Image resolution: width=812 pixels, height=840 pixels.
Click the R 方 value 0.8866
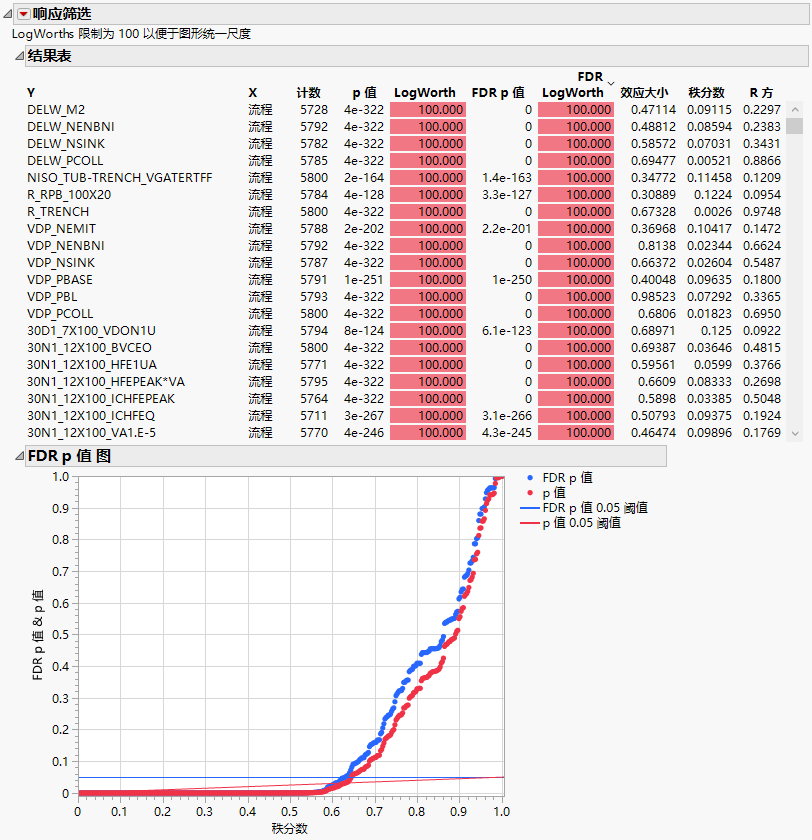click(762, 161)
